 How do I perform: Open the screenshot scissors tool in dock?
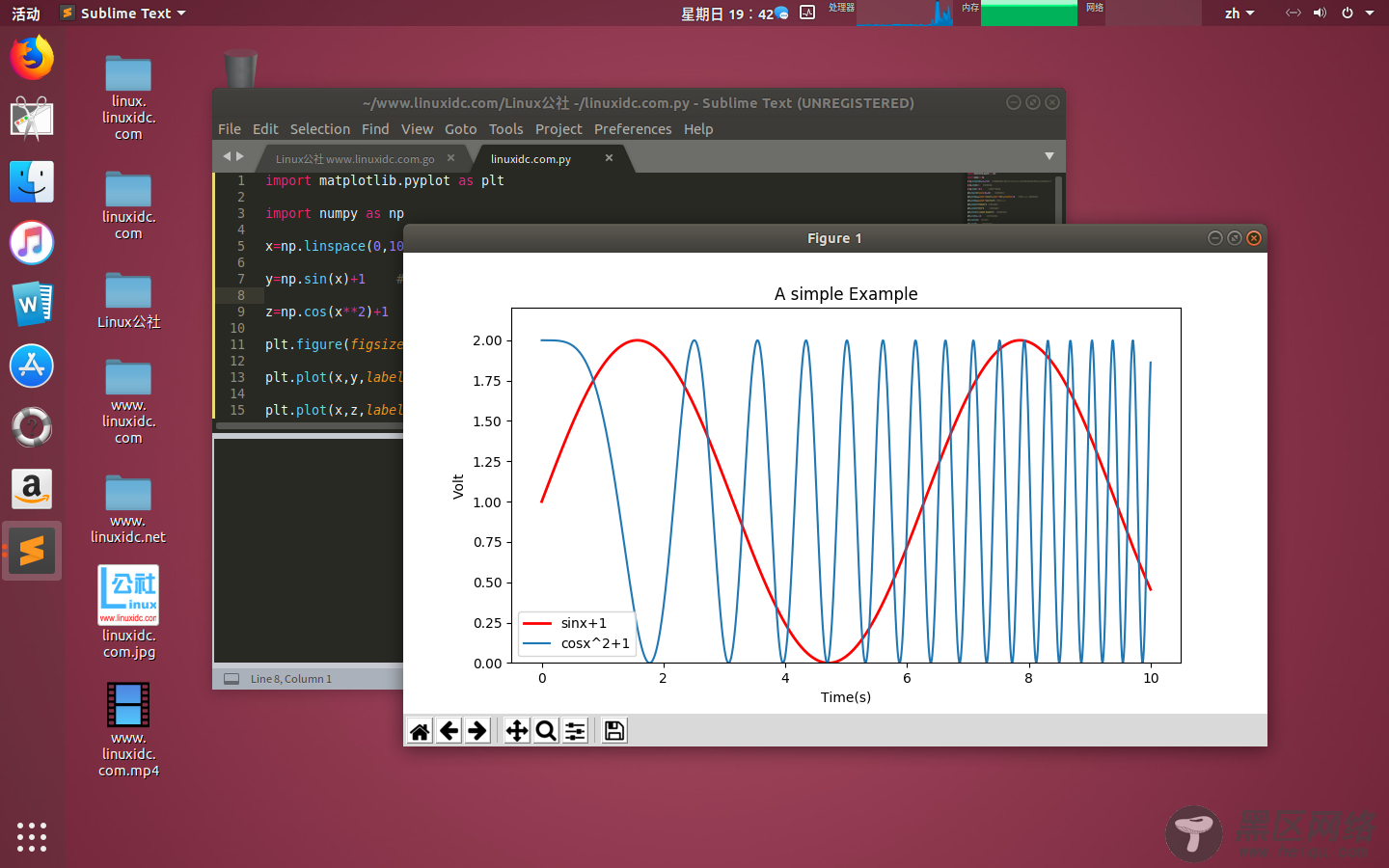32,120
